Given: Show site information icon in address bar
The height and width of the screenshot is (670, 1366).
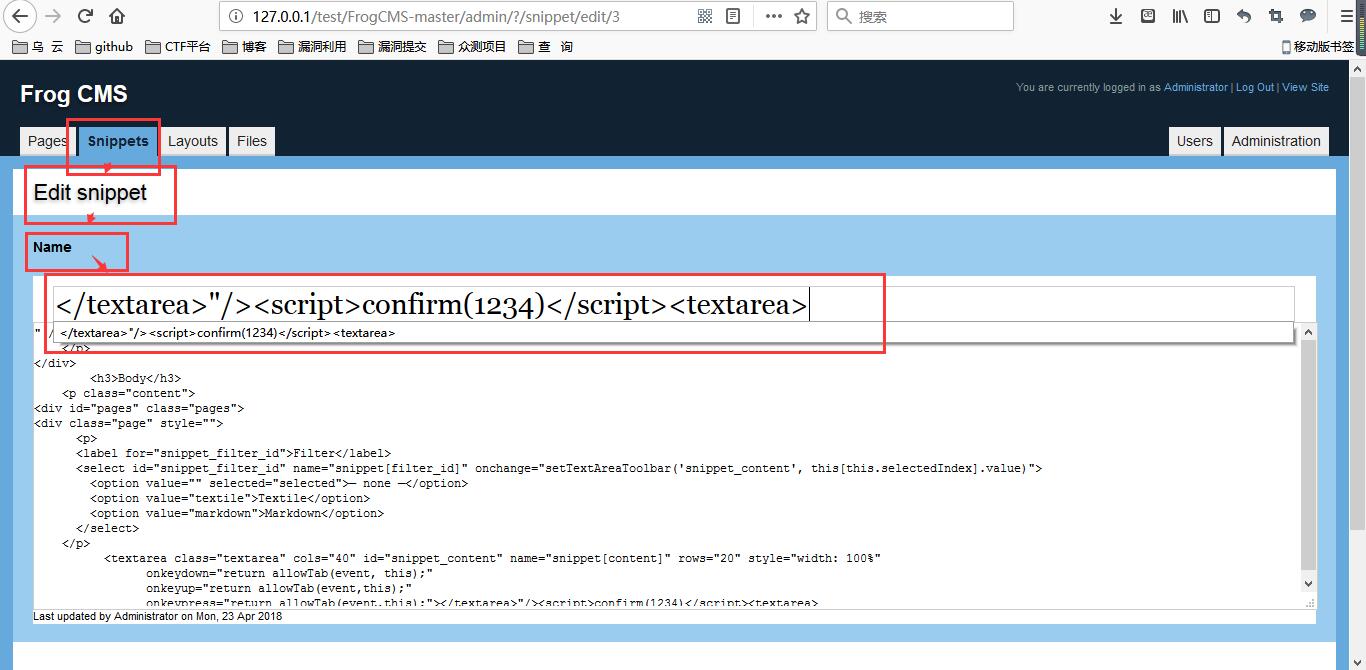Looking at the screenshot, I should click(x=236, y=16).
